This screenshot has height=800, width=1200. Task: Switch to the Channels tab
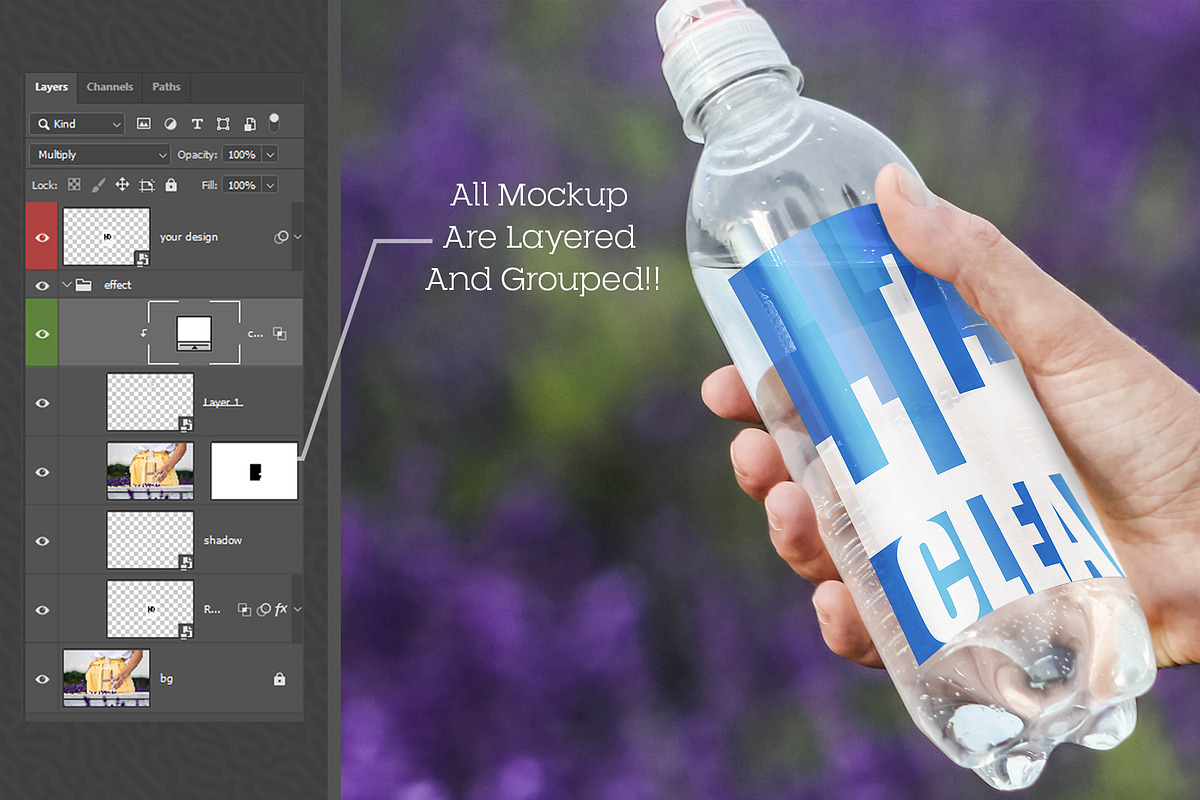(110, 87)
